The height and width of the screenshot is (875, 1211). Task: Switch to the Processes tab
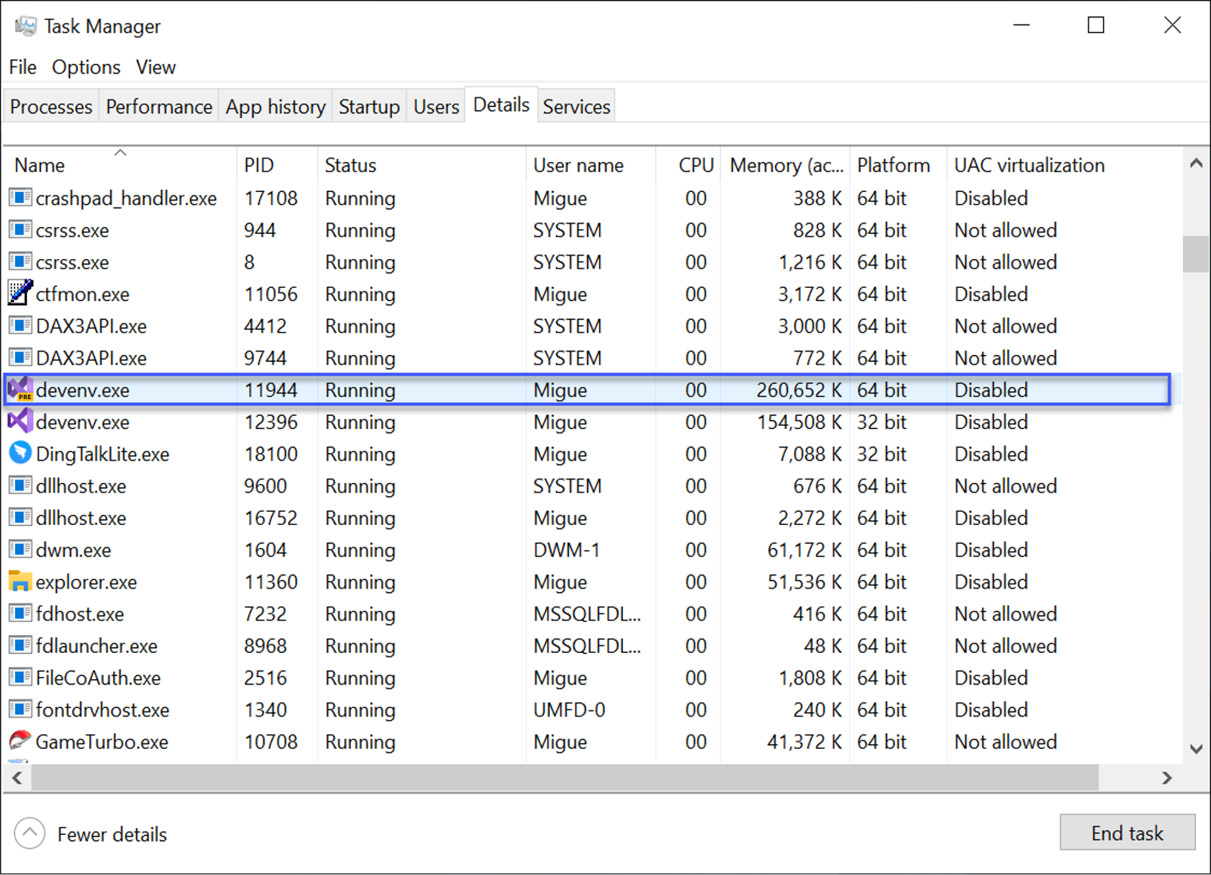[51, 107]
